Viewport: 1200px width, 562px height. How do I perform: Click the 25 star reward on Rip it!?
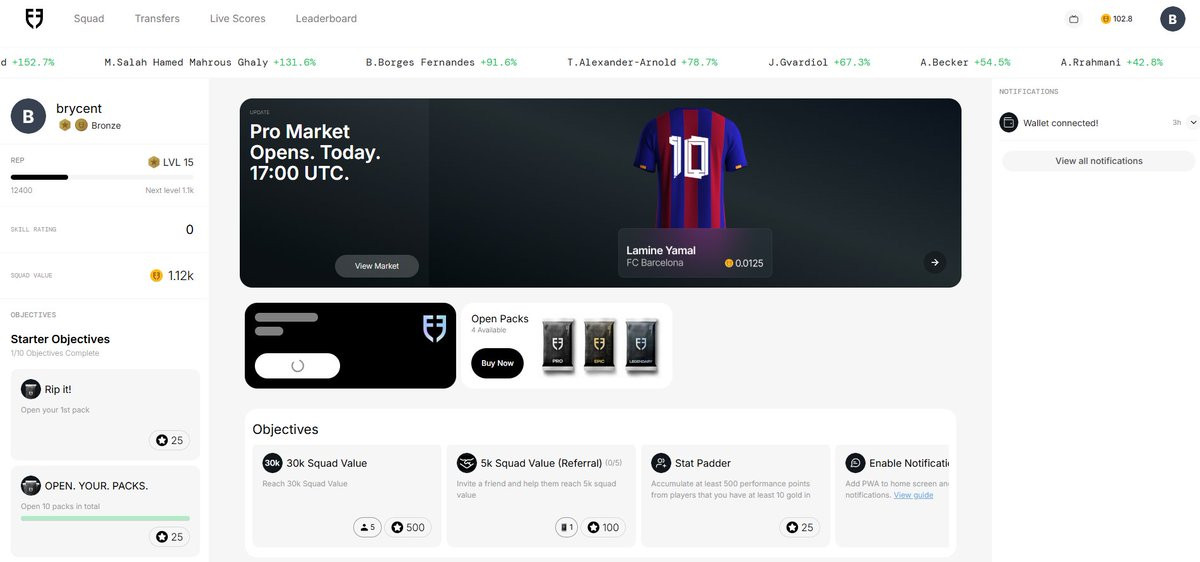[x=169, y=440]
